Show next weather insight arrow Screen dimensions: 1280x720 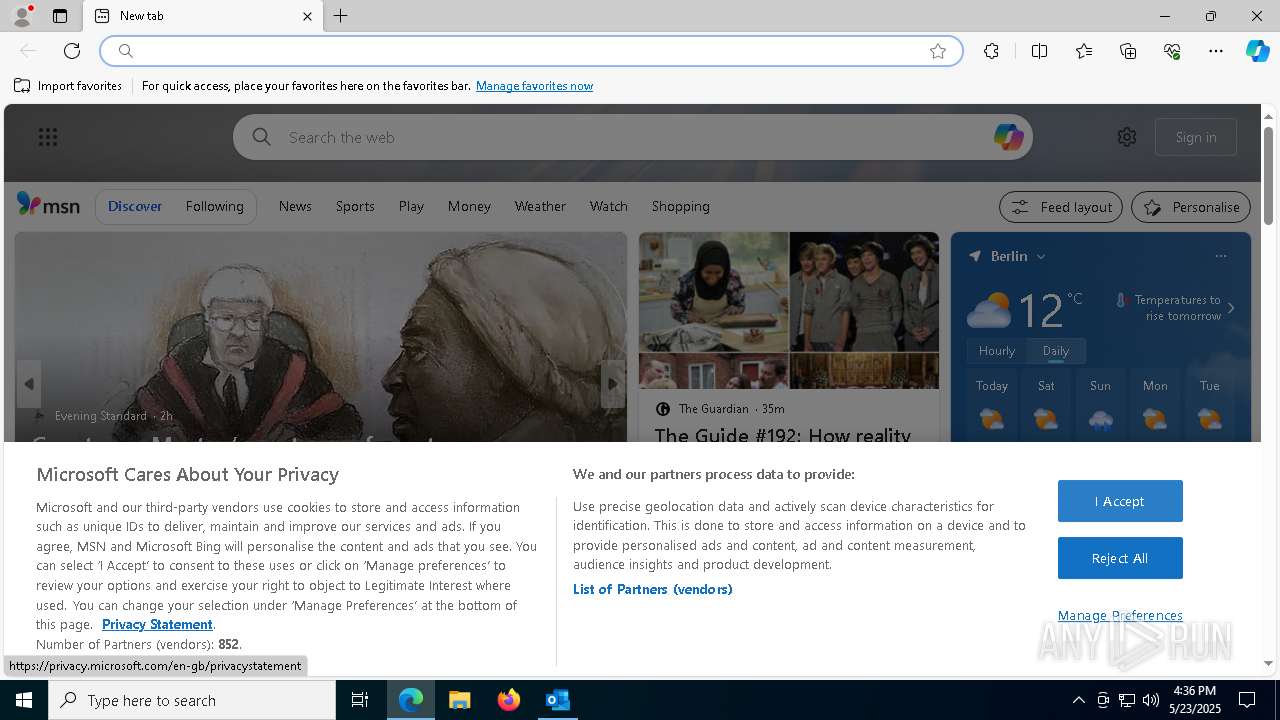tap(1231, 308)
